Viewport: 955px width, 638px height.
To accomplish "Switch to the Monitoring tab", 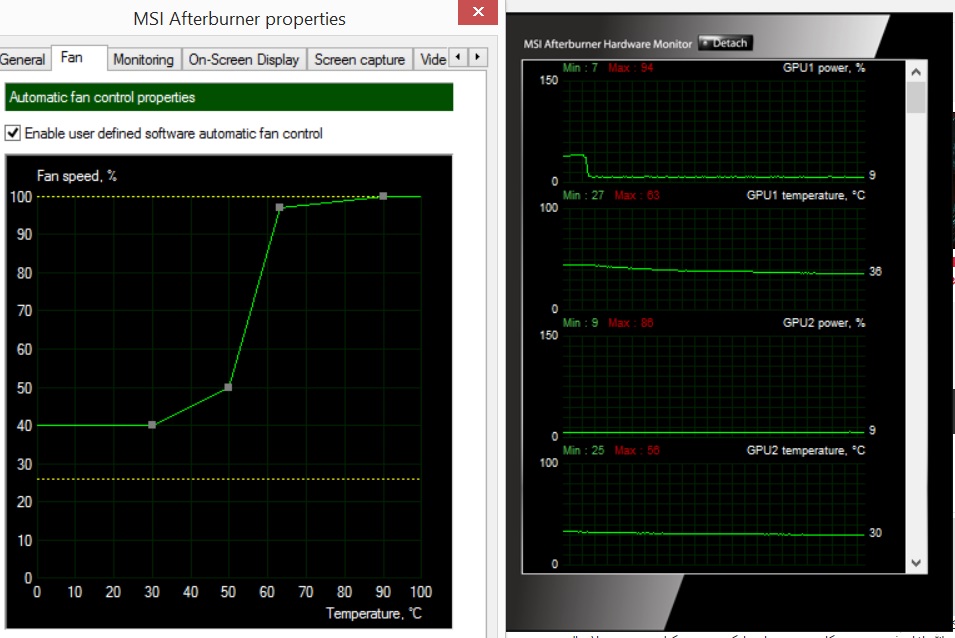I will (144, 60).
